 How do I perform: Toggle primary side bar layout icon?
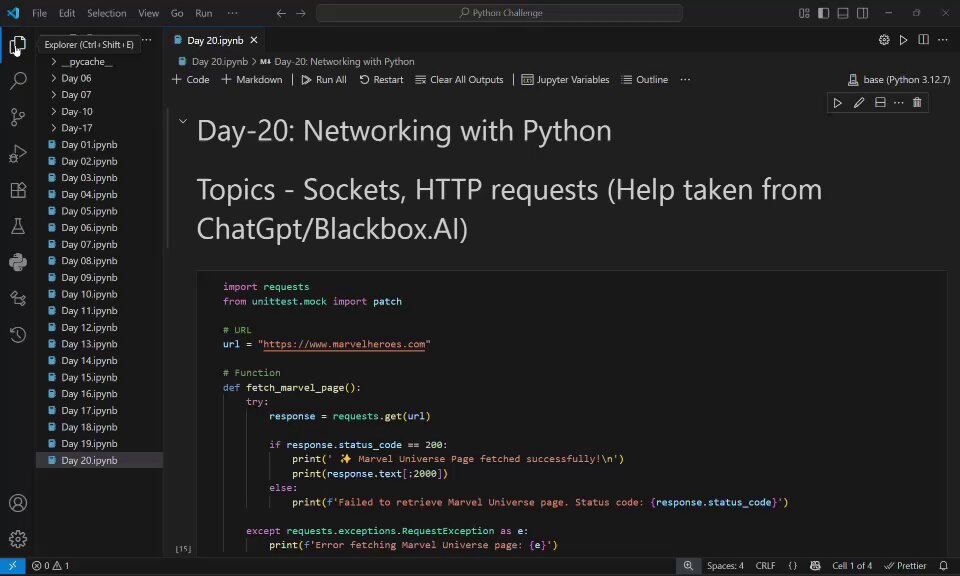(823, 13)
